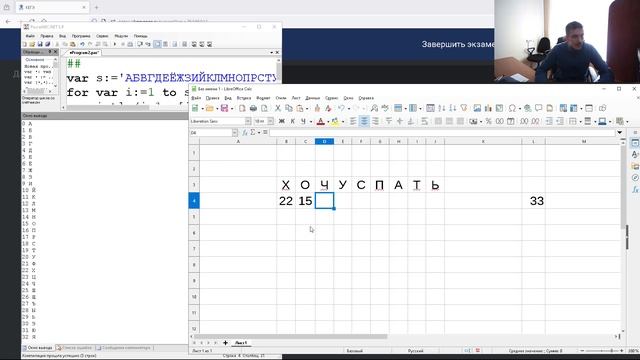Save the PascalABC program file
Image resolution: width=640 pixels, height=360 pixels.
coord(40,44)
